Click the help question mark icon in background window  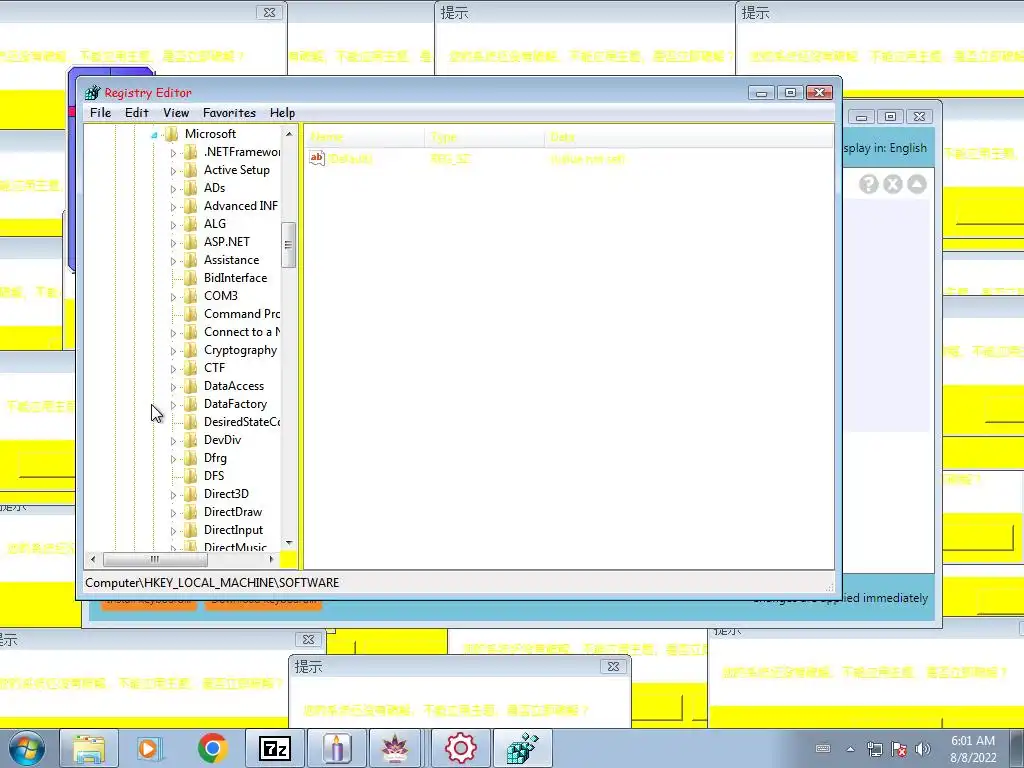869,184
